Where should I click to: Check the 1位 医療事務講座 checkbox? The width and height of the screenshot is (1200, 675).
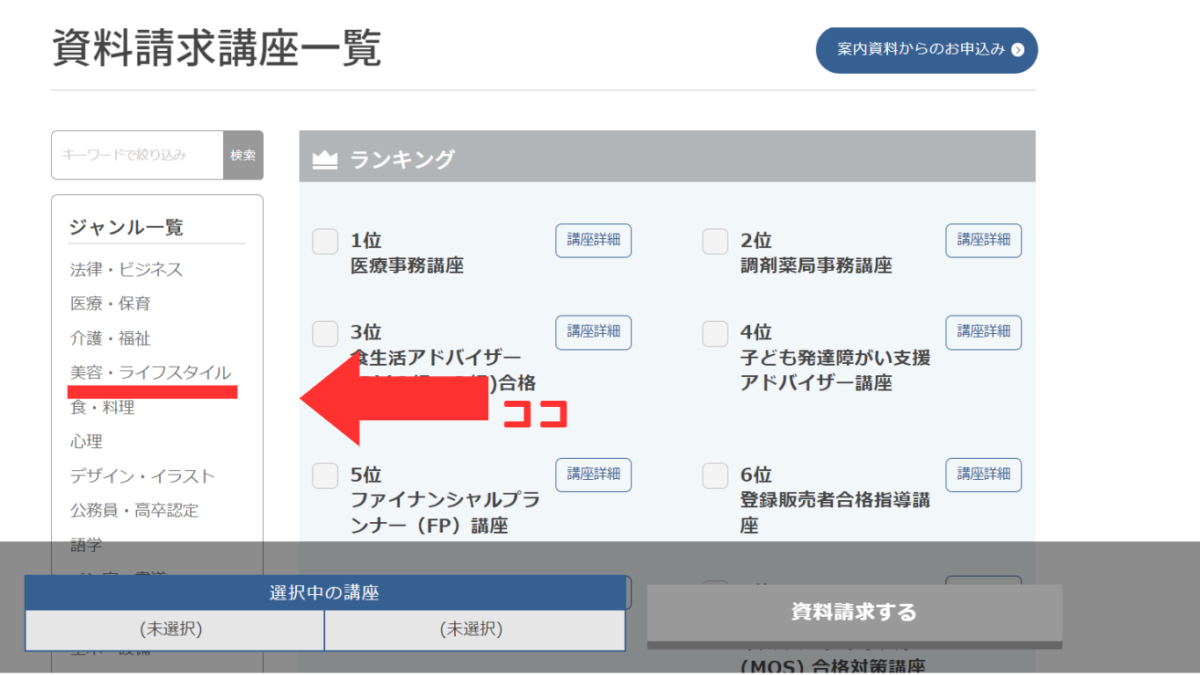coord(325,241)
